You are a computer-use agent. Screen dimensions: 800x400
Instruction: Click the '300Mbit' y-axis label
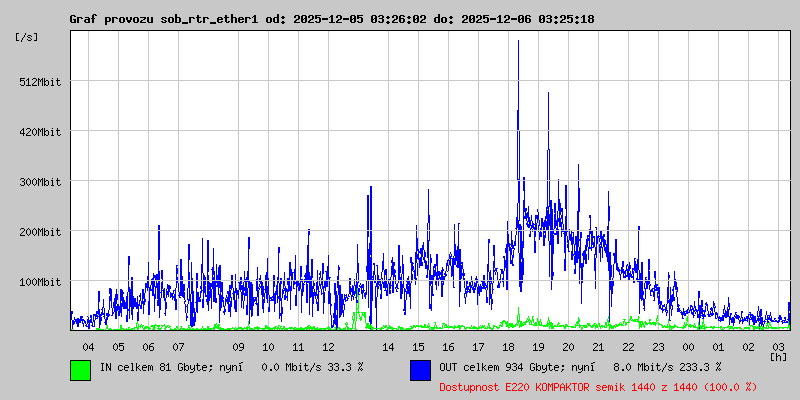coord(42,182)
